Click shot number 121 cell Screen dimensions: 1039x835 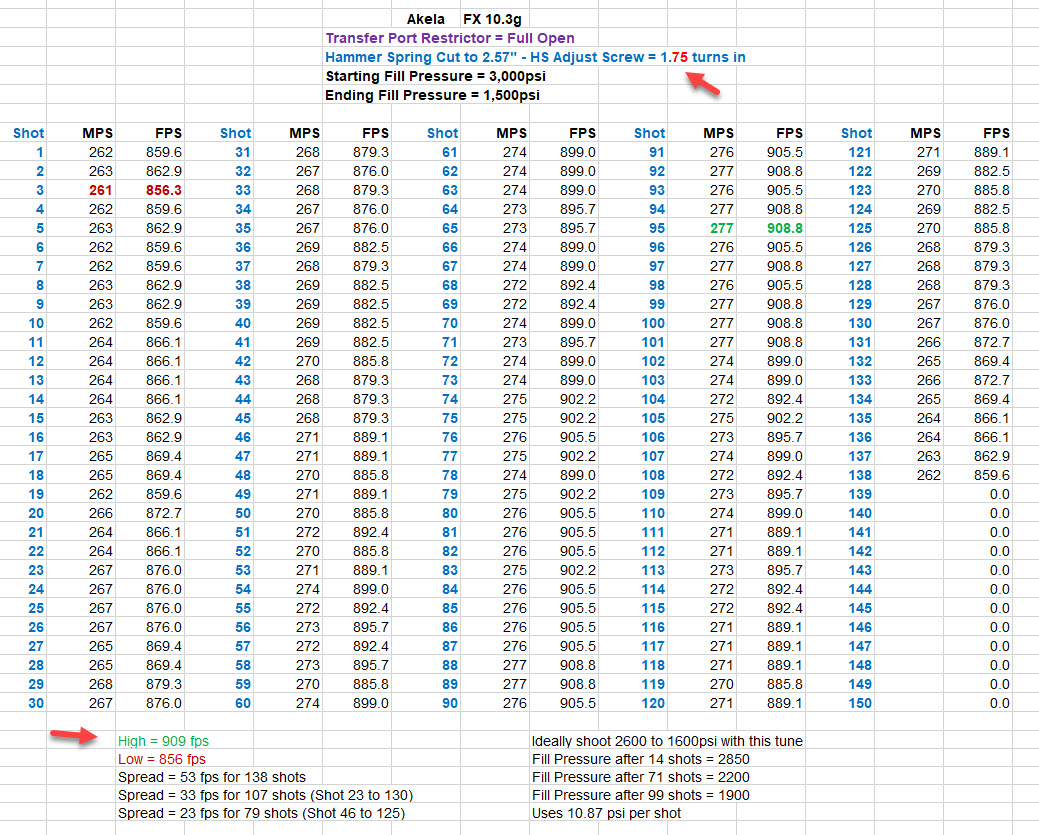click(860, 152)
